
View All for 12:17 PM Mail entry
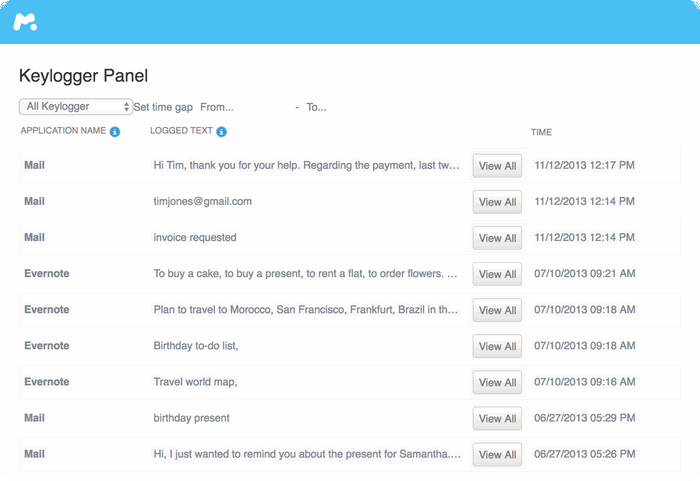click(x=497, y=166)
